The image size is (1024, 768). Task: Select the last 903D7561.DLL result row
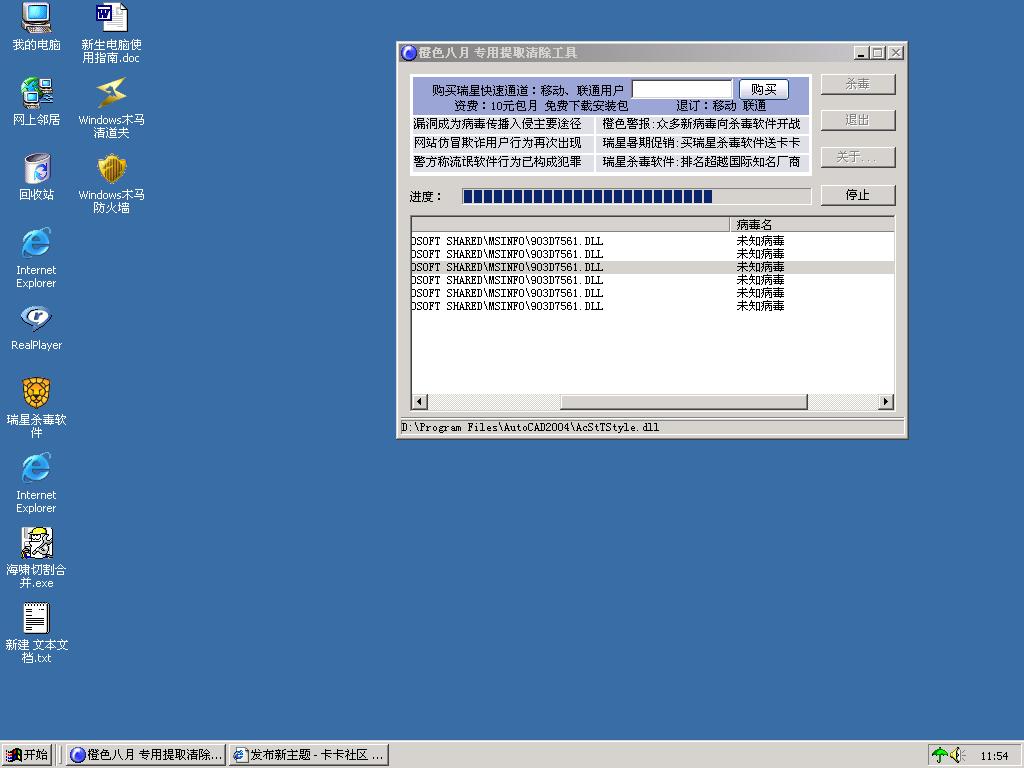(x=652, y=306)
